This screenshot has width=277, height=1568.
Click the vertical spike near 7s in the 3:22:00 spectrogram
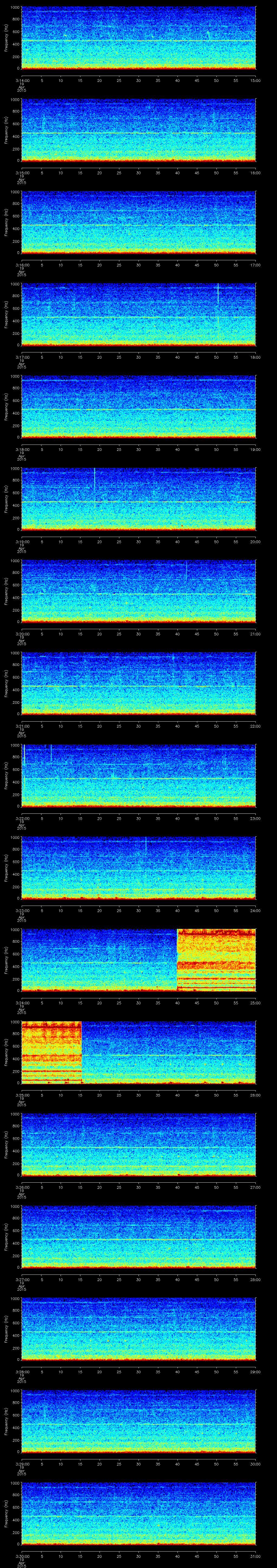51,753
